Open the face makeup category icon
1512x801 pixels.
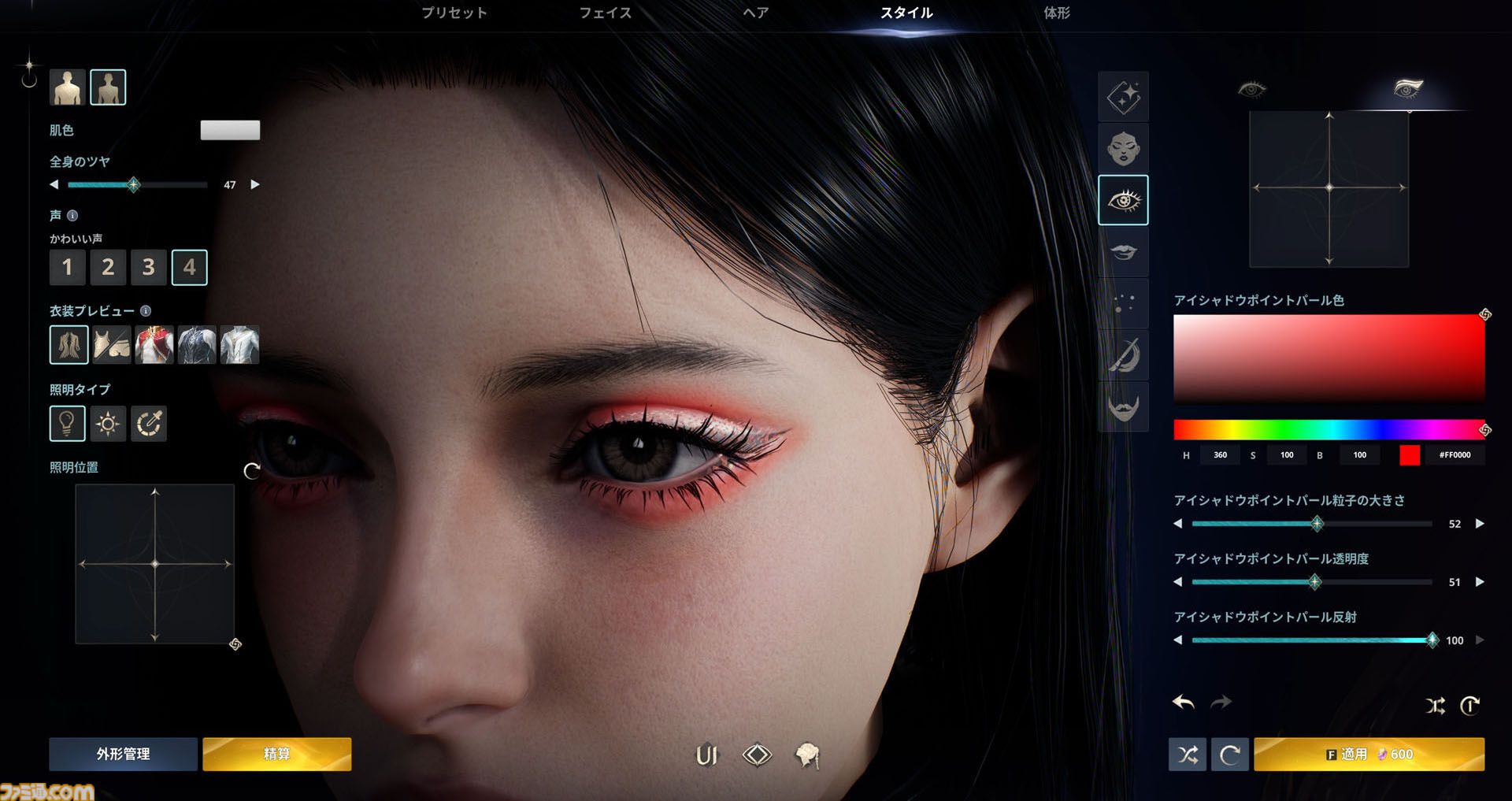click(x=1123, y=148)
